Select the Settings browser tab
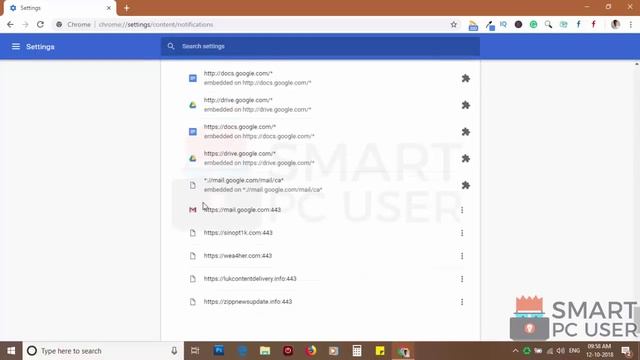 (x=60, y=8)
